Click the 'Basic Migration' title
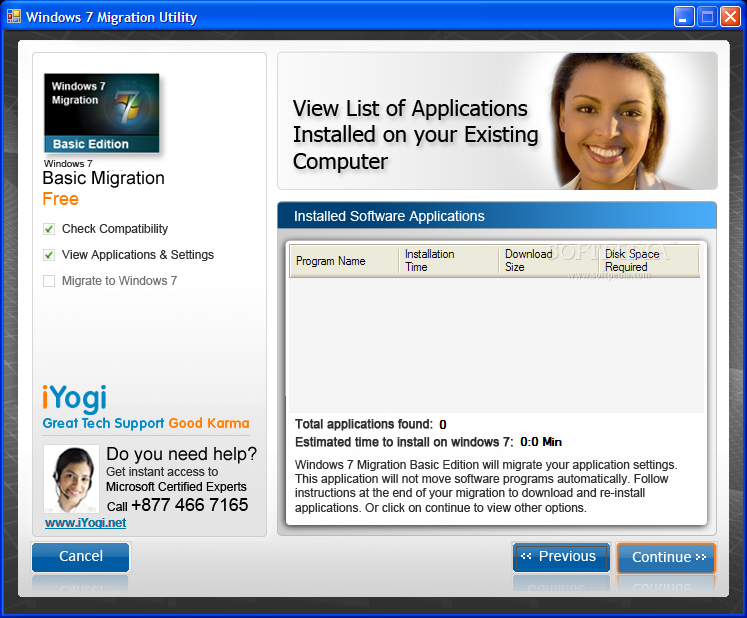The image size is (747, 618). [x=103, y=178]
